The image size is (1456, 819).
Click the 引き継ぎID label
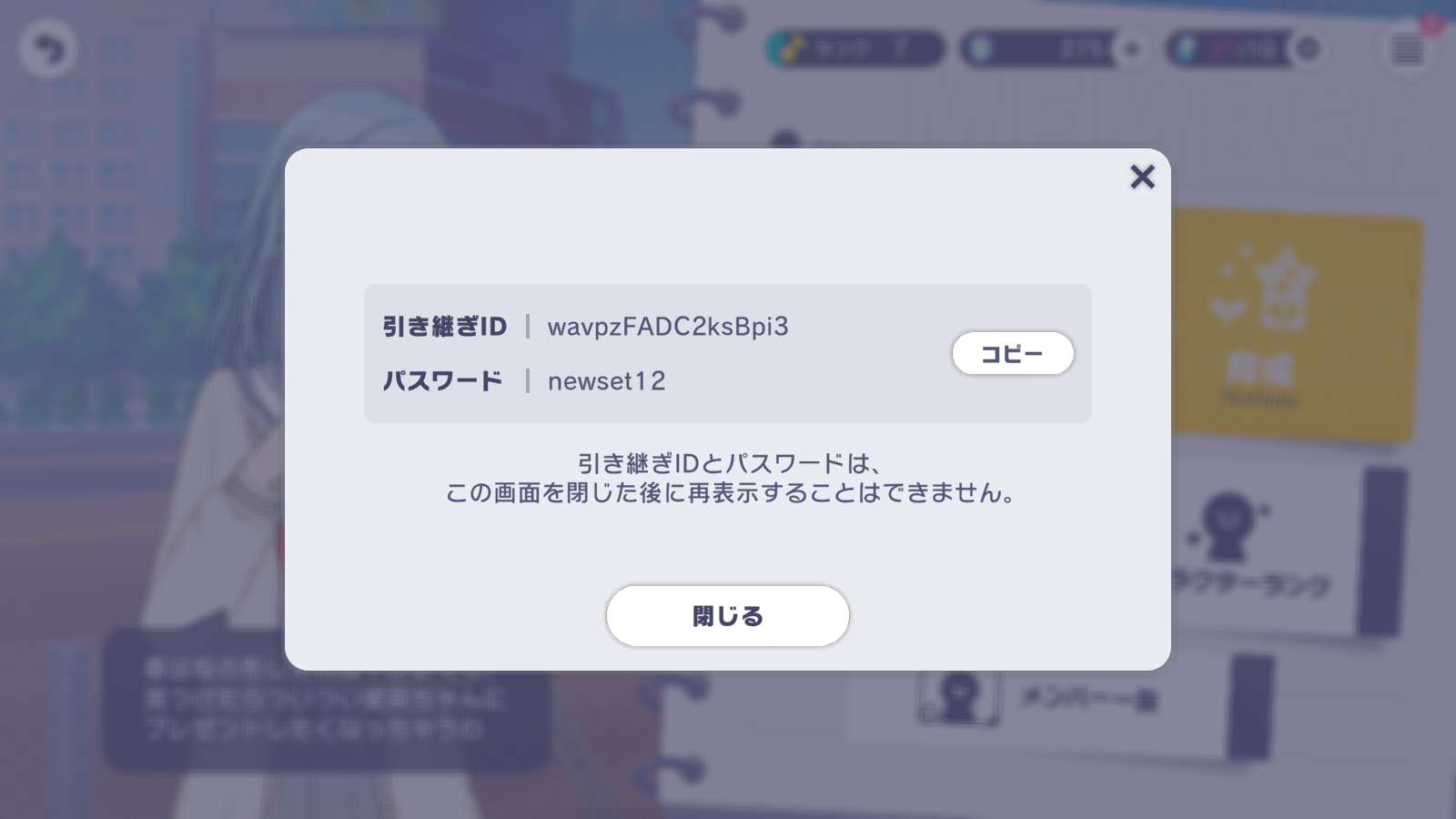(x=444, y=327)
